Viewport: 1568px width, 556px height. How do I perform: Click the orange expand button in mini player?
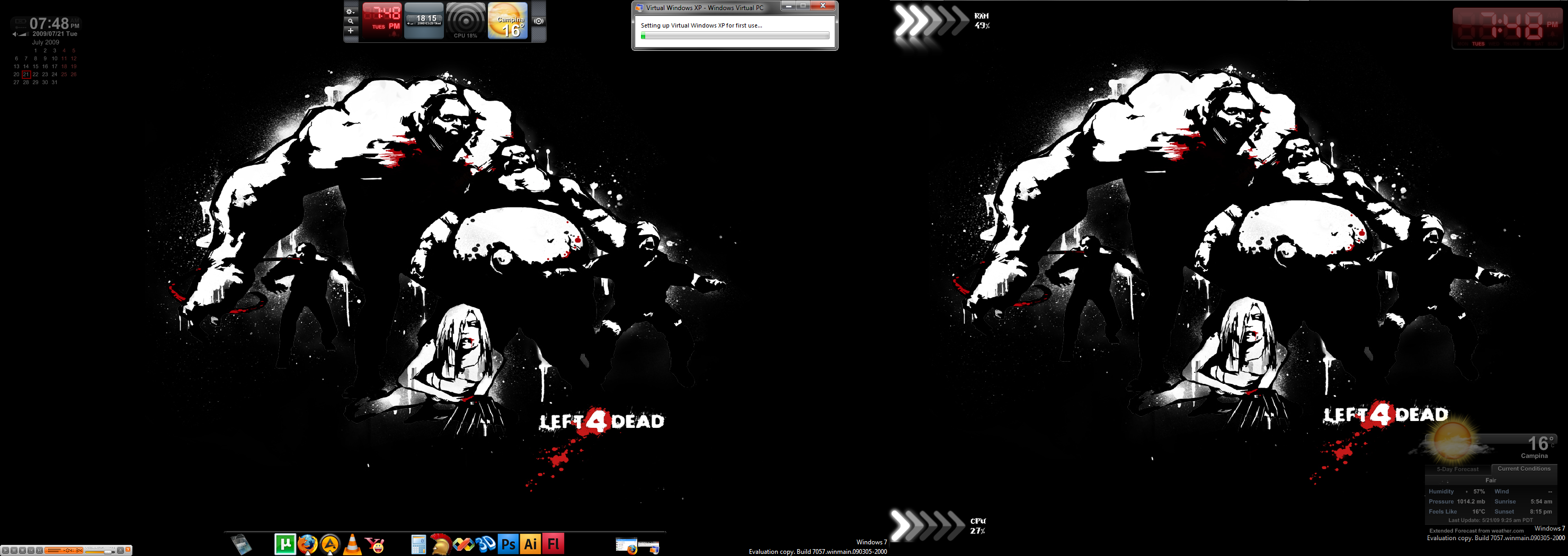(128, 549)
